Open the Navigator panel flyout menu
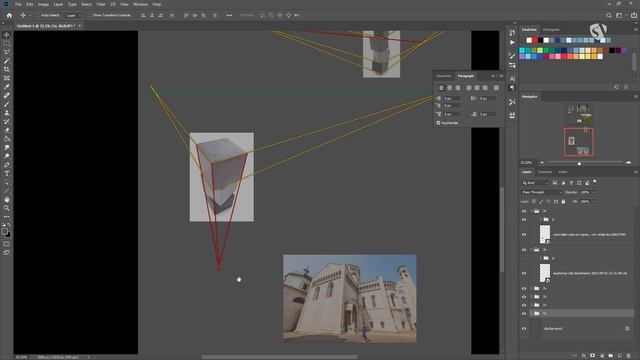Viewport: 640px width, 360px height. tap(636, 97)
